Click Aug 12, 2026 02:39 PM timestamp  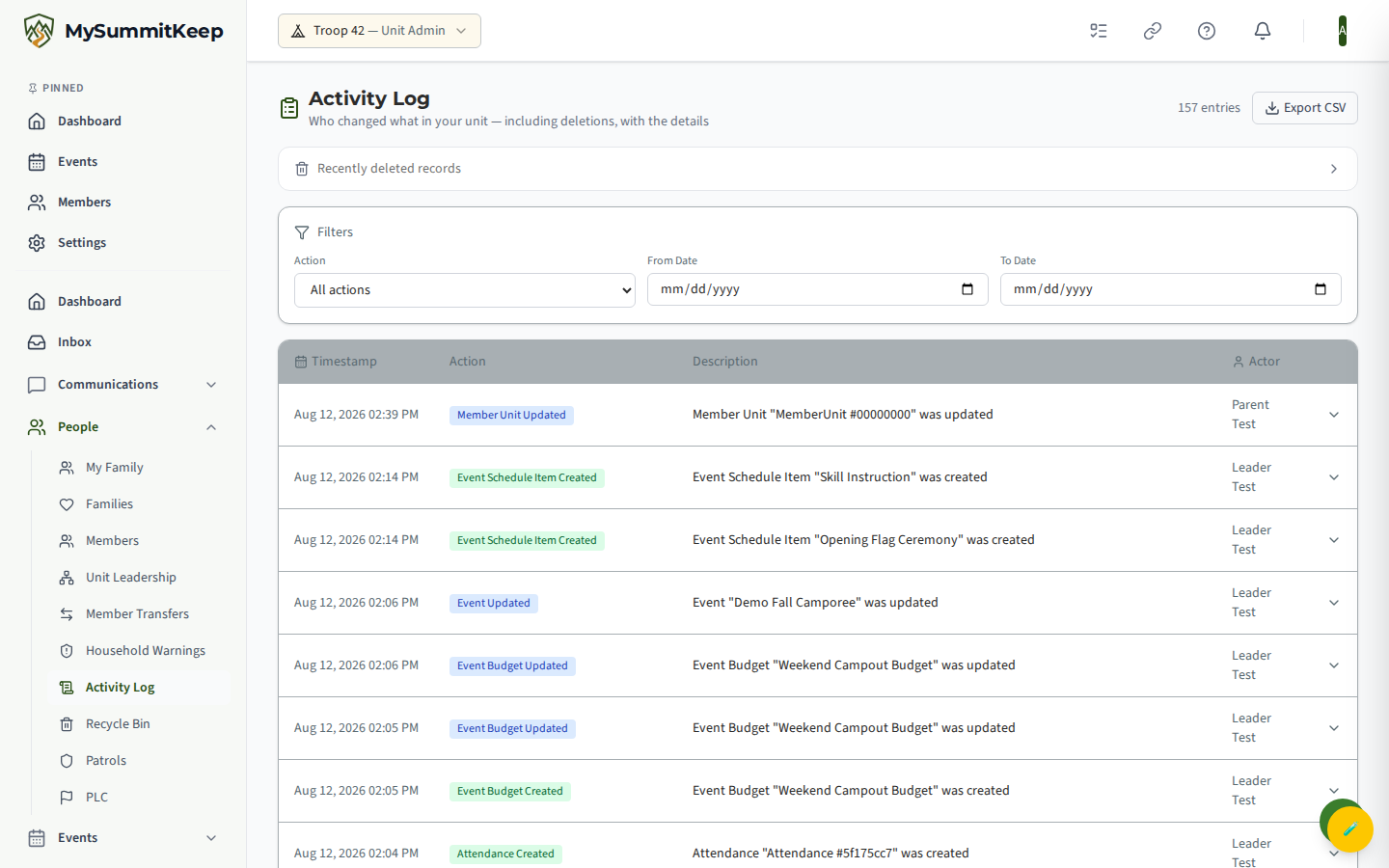(356, 415)
